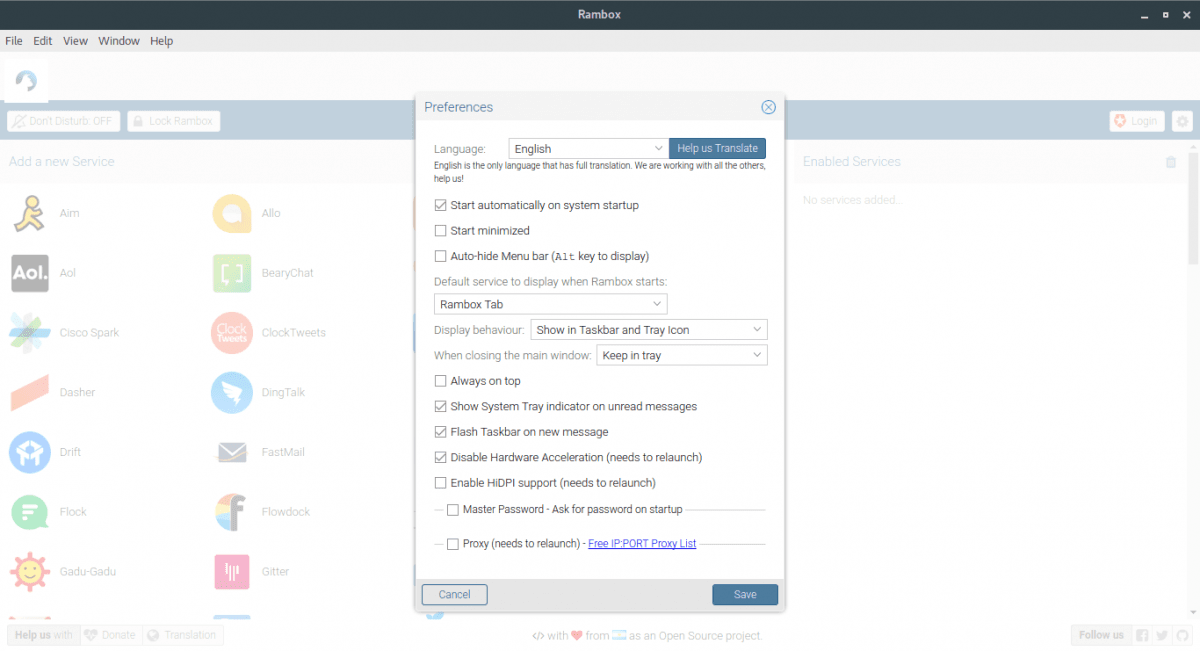Check Enable HiDPI support

point(441,483)
